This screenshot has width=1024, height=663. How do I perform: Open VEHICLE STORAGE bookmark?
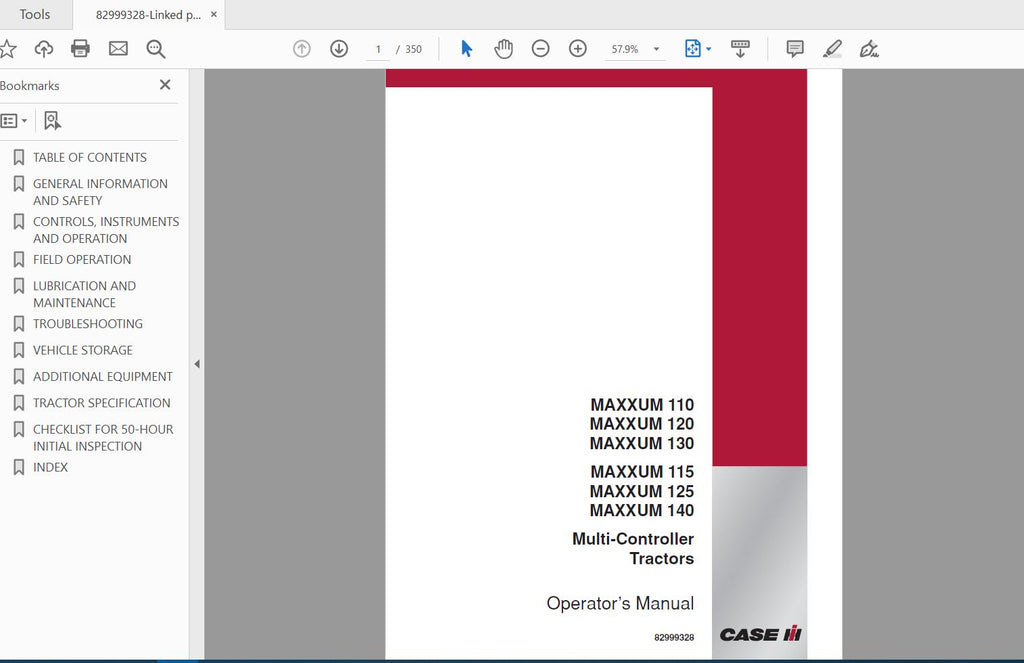tap(83, 350)
